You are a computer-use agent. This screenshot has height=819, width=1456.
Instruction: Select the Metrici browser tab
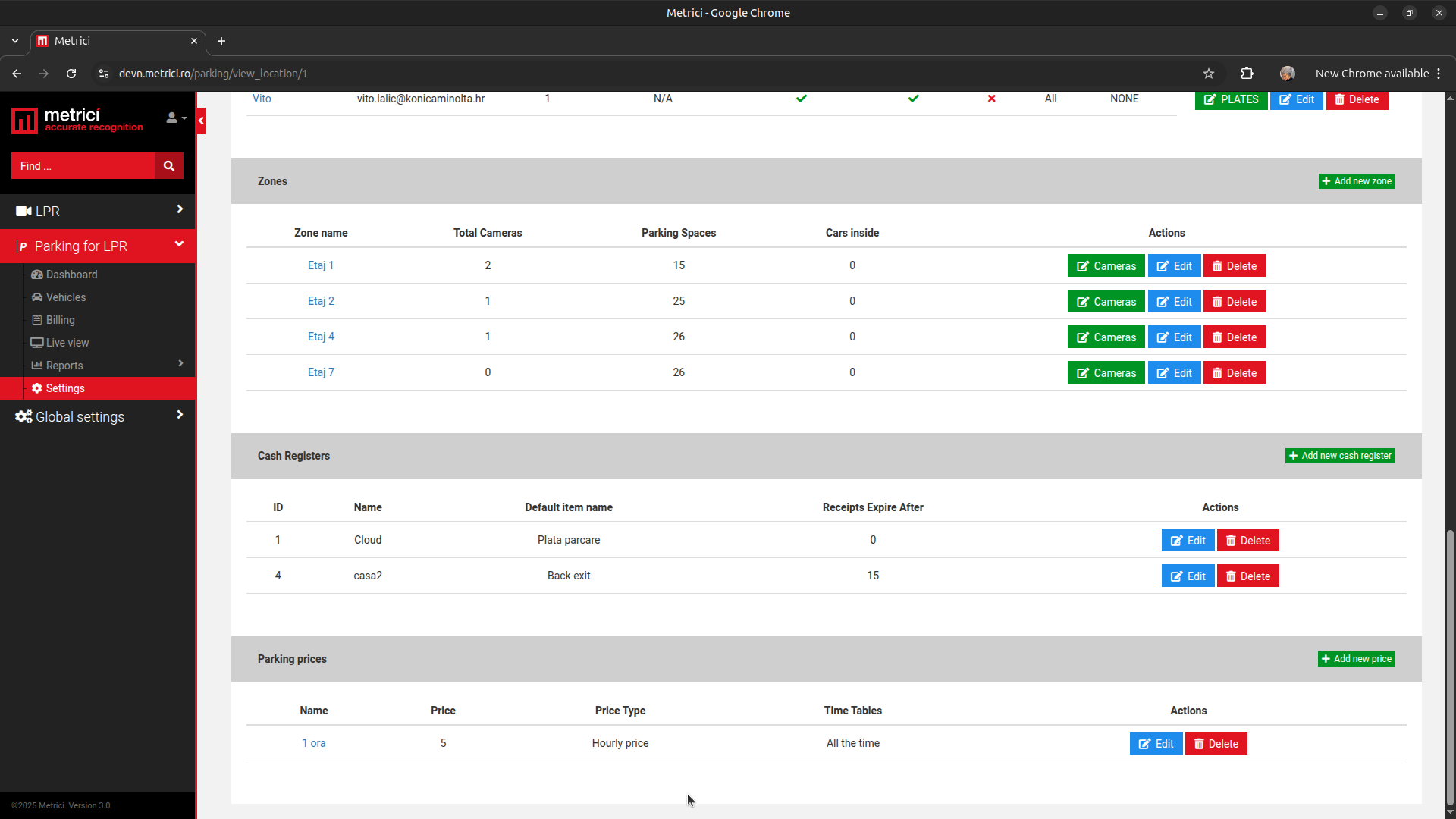click(118, 41)
